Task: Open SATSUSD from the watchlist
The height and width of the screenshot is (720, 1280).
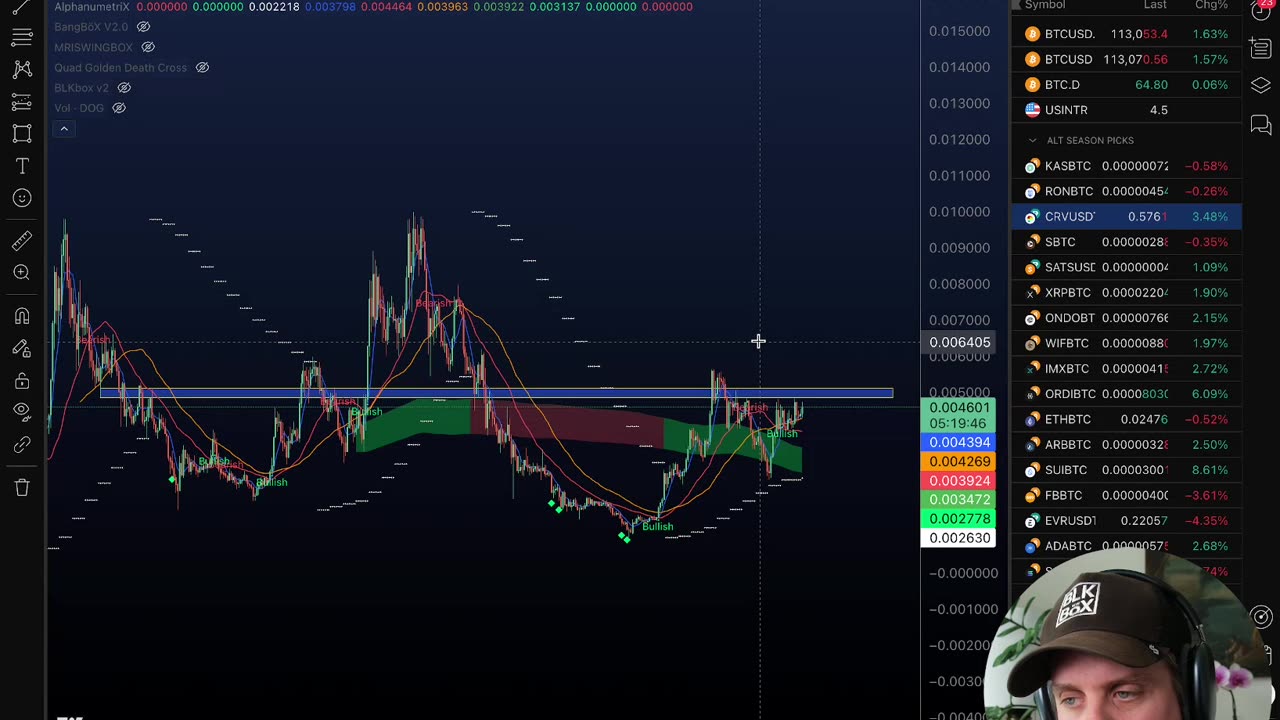Action: pyautogui.click(x=1127, y=267)
